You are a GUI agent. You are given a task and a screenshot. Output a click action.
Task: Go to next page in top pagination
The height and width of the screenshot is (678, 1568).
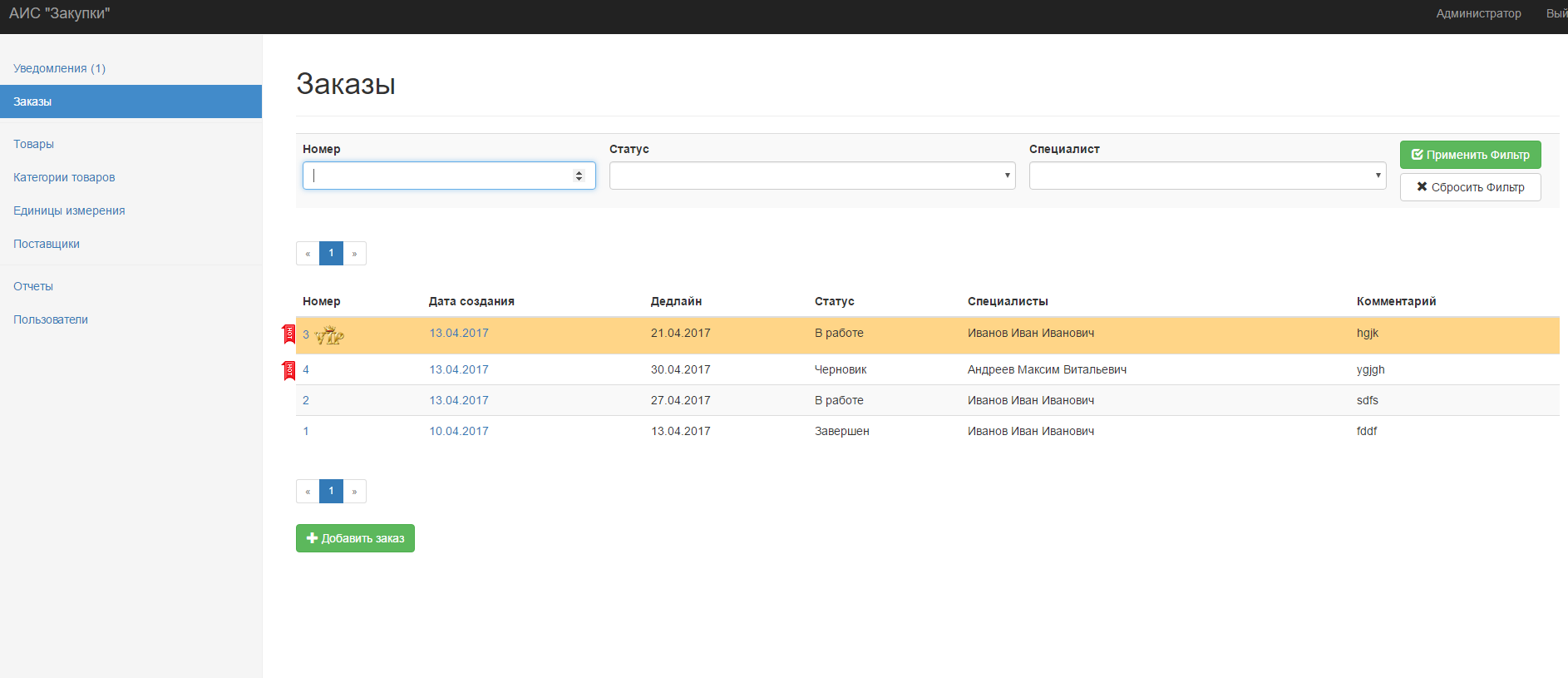tap(354, 254)
